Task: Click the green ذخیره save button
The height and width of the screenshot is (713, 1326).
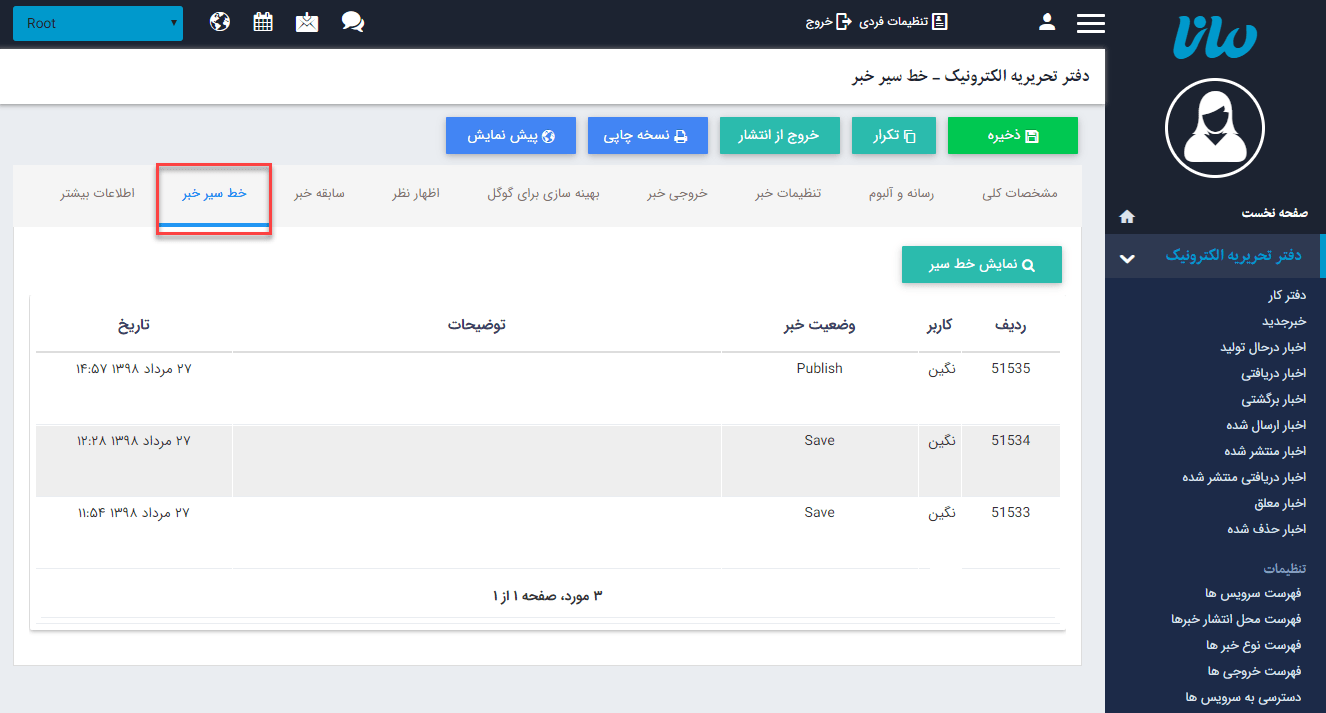Action: pyautogui.click(x=1012, y=135)
